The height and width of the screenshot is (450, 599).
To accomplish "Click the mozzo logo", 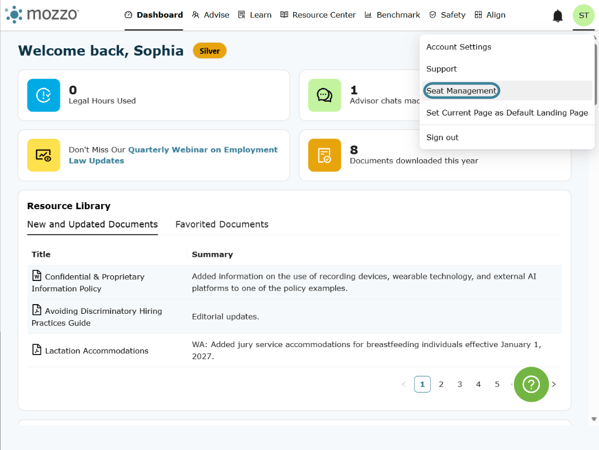I will coord(42,15).
